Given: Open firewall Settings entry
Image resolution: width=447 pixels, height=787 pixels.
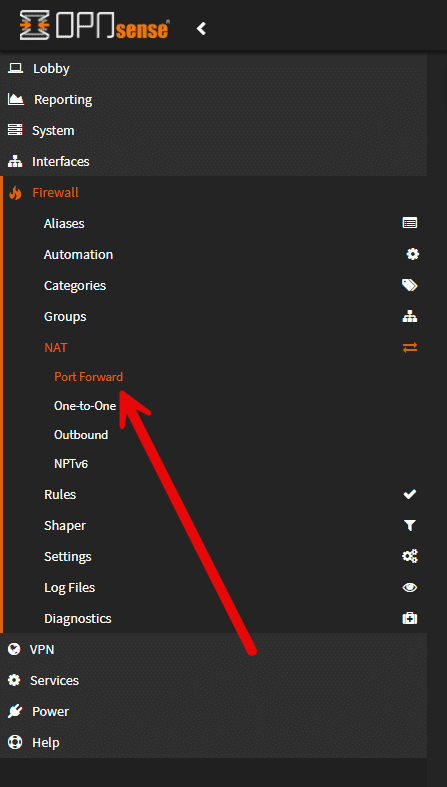Looking at the screenshot, I should (x=68, y=557).
